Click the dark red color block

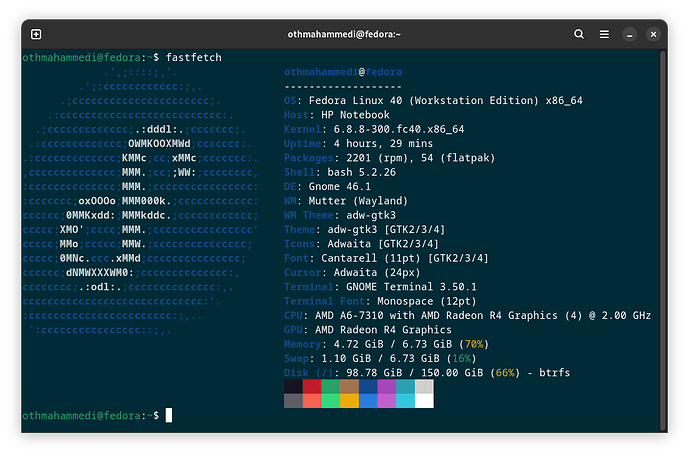coord(312,387)
